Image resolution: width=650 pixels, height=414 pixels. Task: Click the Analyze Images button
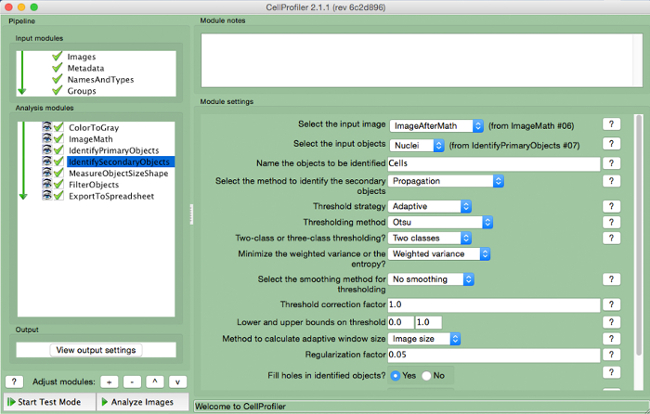click(x=141, y=402)
